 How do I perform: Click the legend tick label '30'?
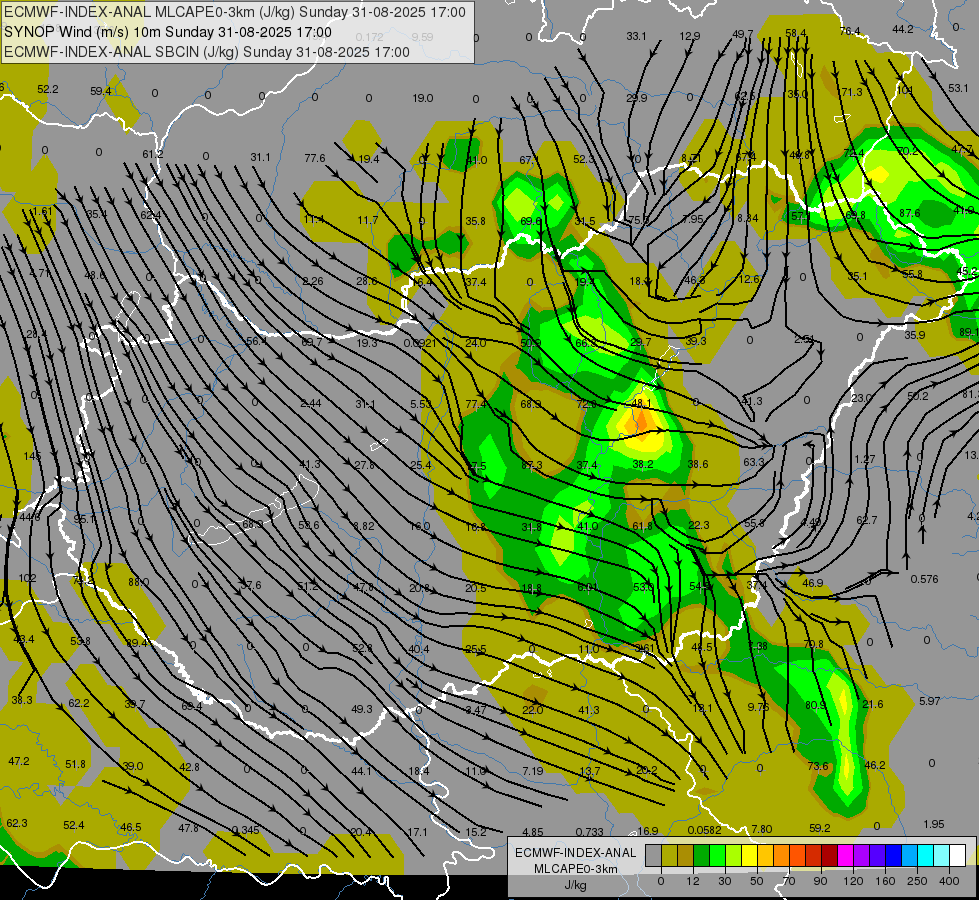(x=725, y=882)
